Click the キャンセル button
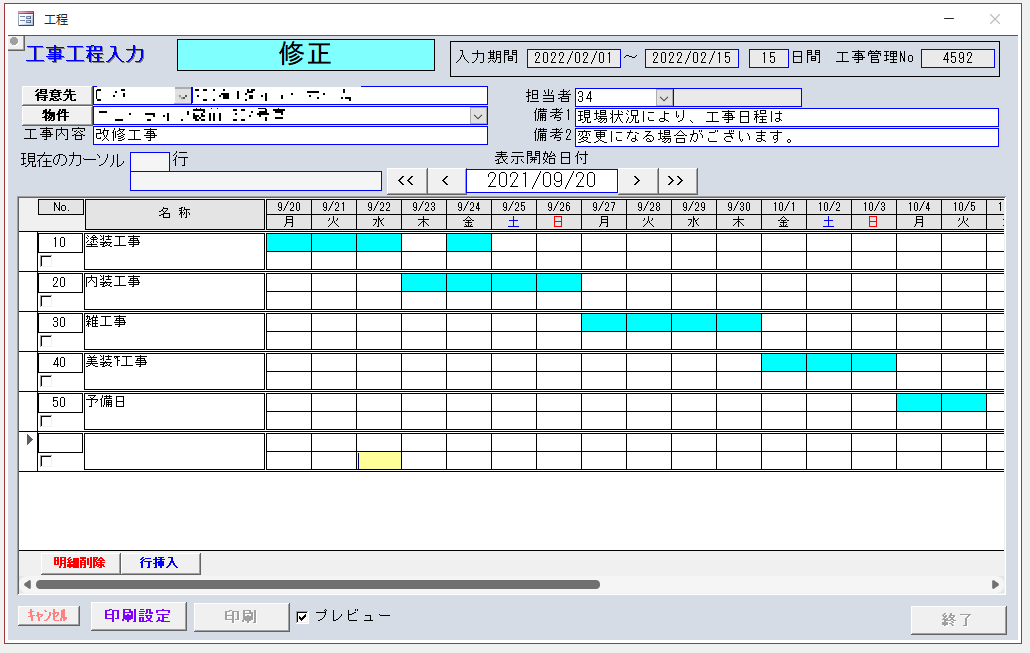1030x653 pixels. click(x=48, y=616)
